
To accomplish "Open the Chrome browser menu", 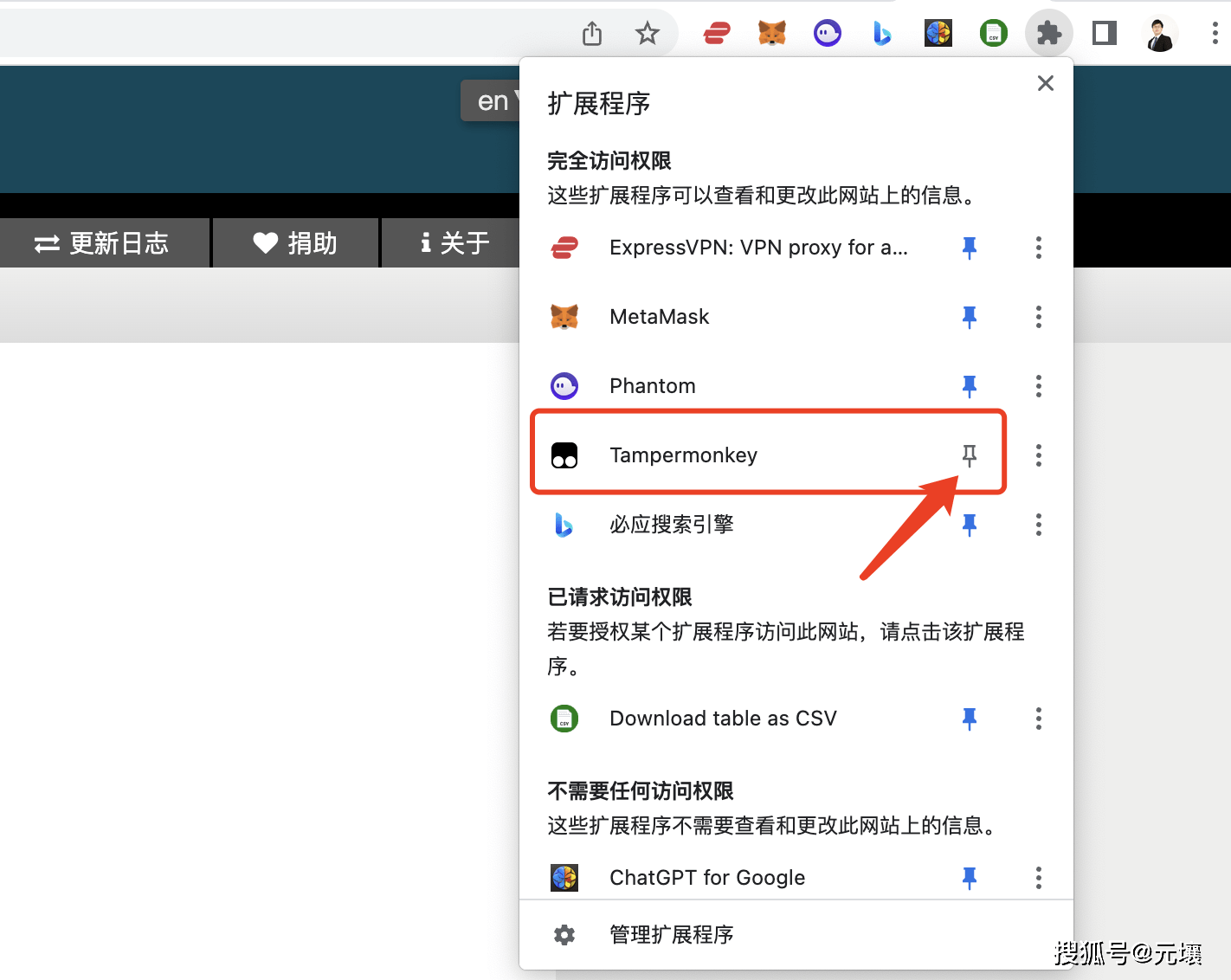I will tap(1216, 33).
